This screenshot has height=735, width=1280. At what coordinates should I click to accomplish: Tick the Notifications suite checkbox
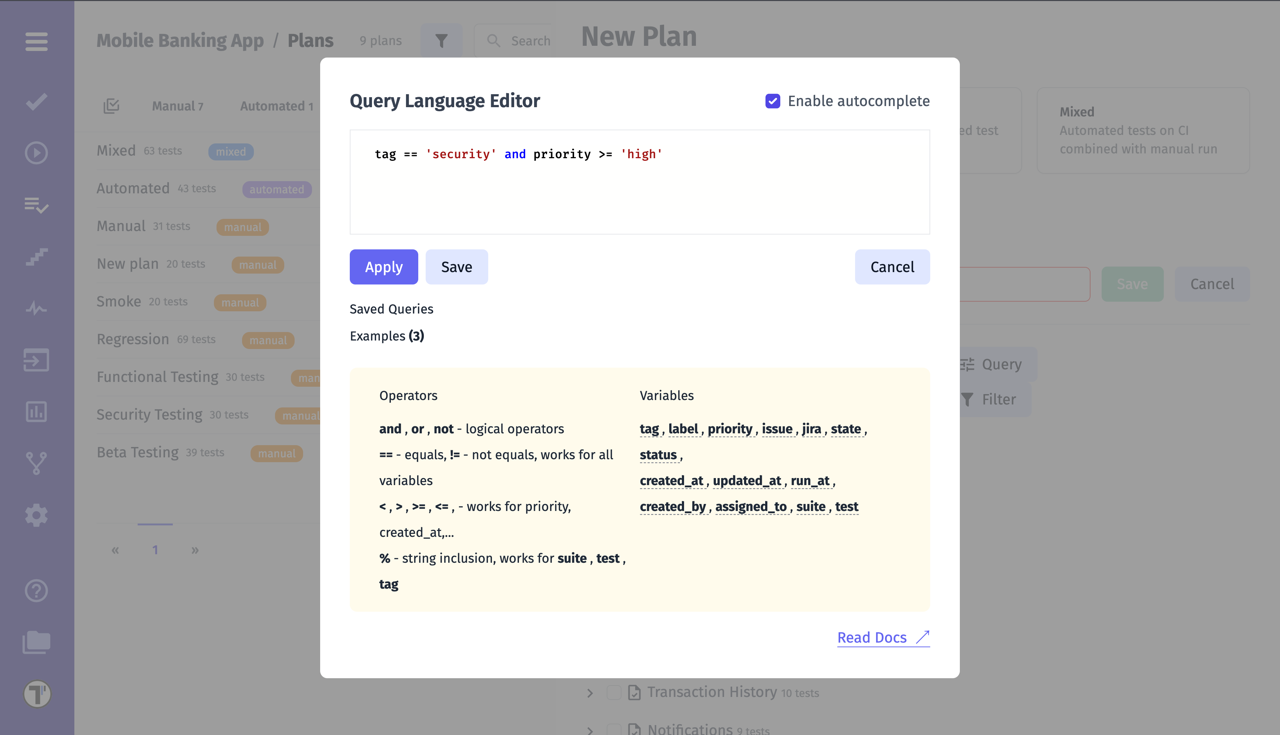tap(614, 729)
